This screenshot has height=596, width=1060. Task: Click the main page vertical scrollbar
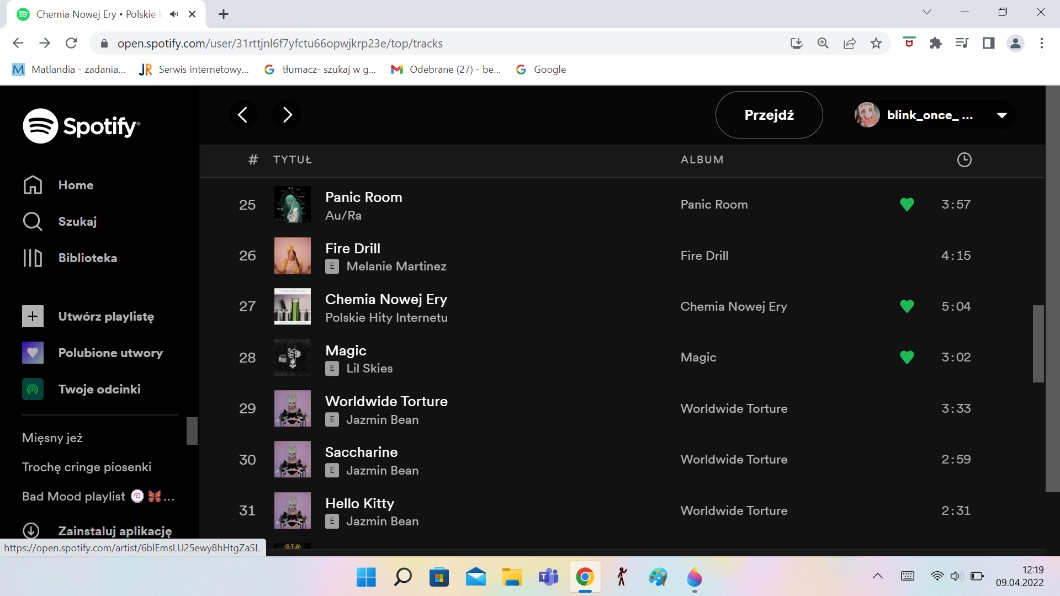(1038, 343)
